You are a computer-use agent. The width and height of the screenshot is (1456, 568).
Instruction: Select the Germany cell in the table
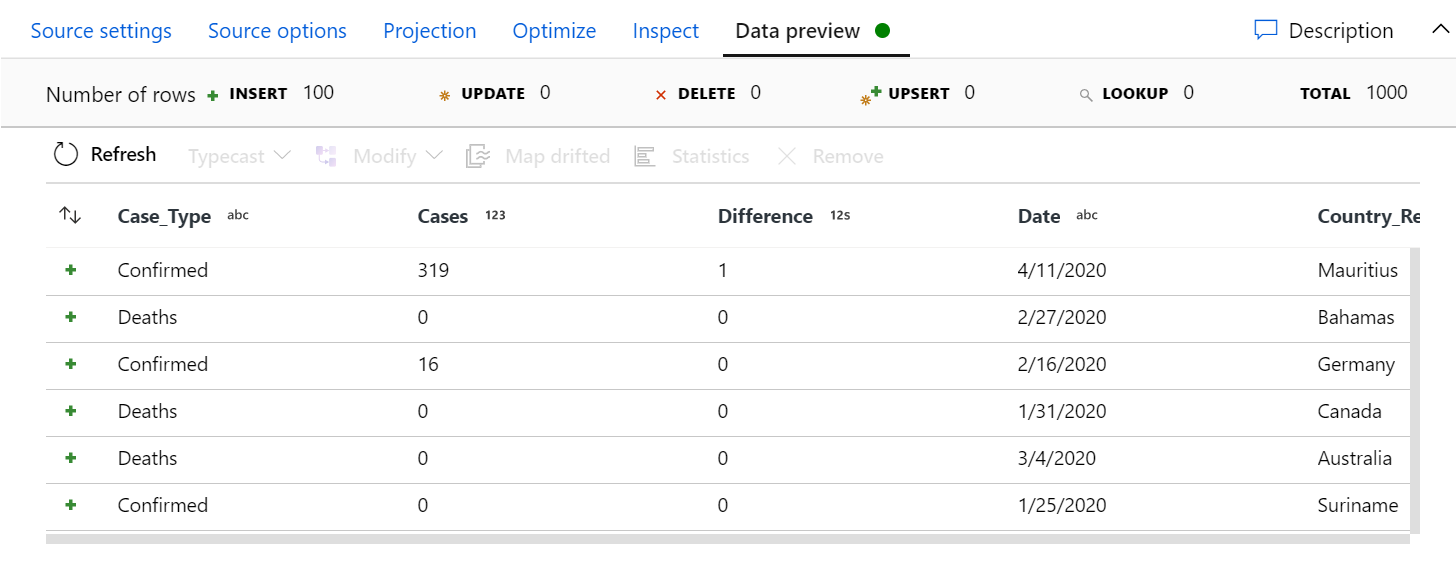point(1356,364)
